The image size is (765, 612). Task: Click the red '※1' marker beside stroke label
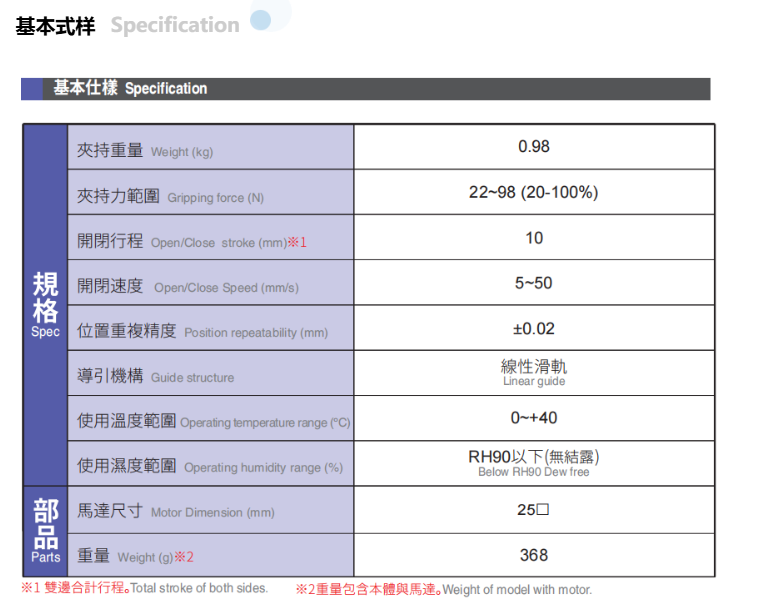pyautogui.click(x=297, y=242)
